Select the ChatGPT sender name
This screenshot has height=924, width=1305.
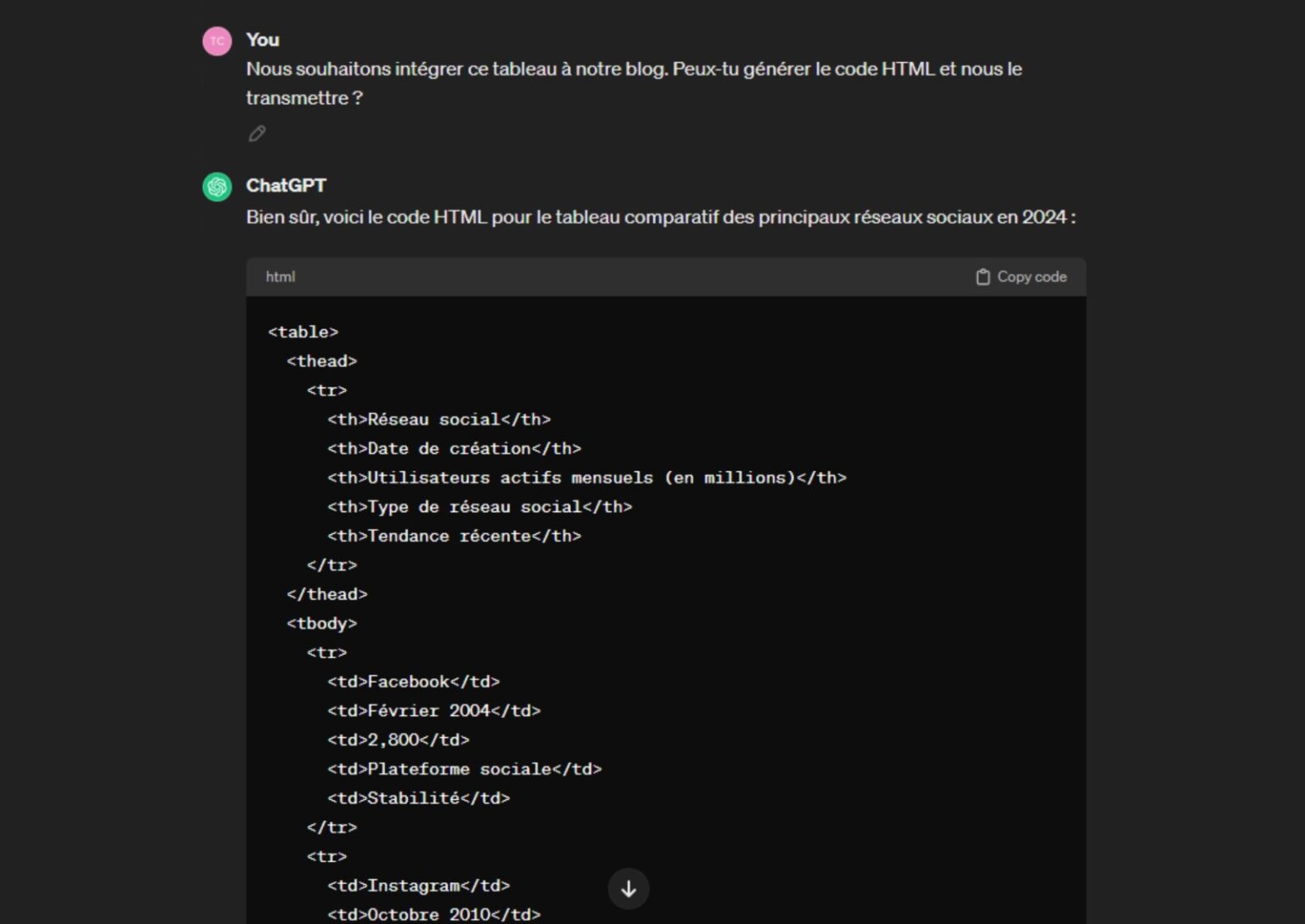288,185
